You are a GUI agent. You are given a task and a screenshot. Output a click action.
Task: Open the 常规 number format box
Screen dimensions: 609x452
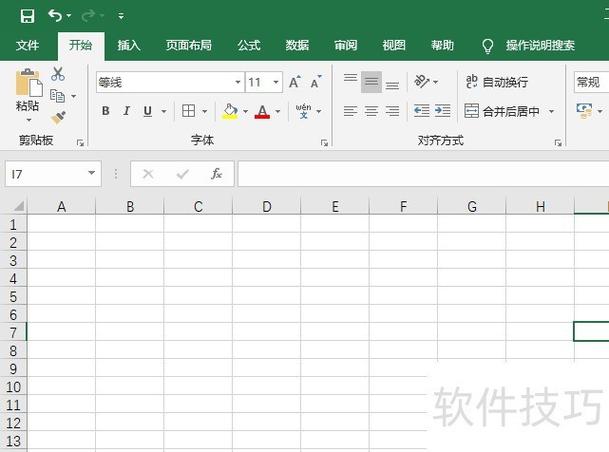[591, 82]
